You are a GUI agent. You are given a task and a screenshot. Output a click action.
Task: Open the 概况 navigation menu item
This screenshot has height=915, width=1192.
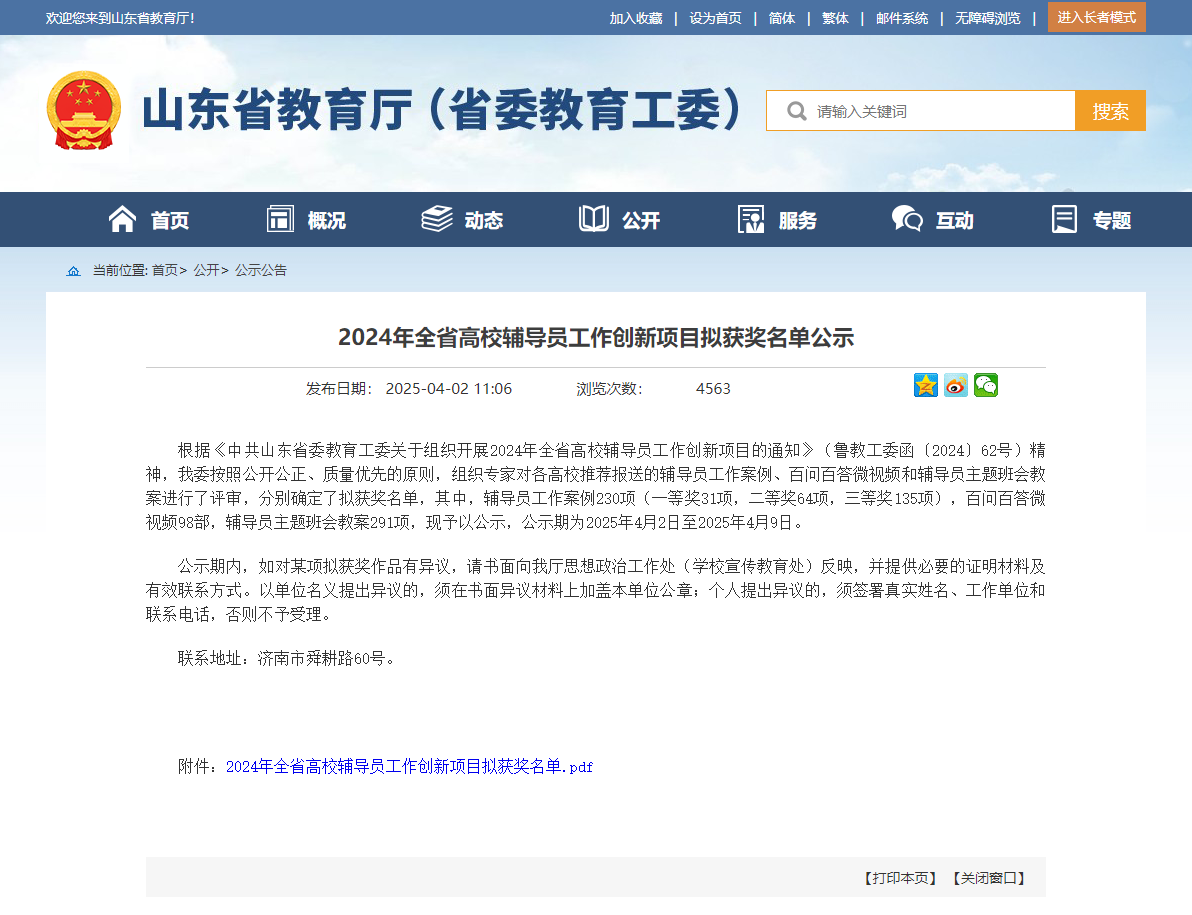pyautogui.click(x=306, y=220)
